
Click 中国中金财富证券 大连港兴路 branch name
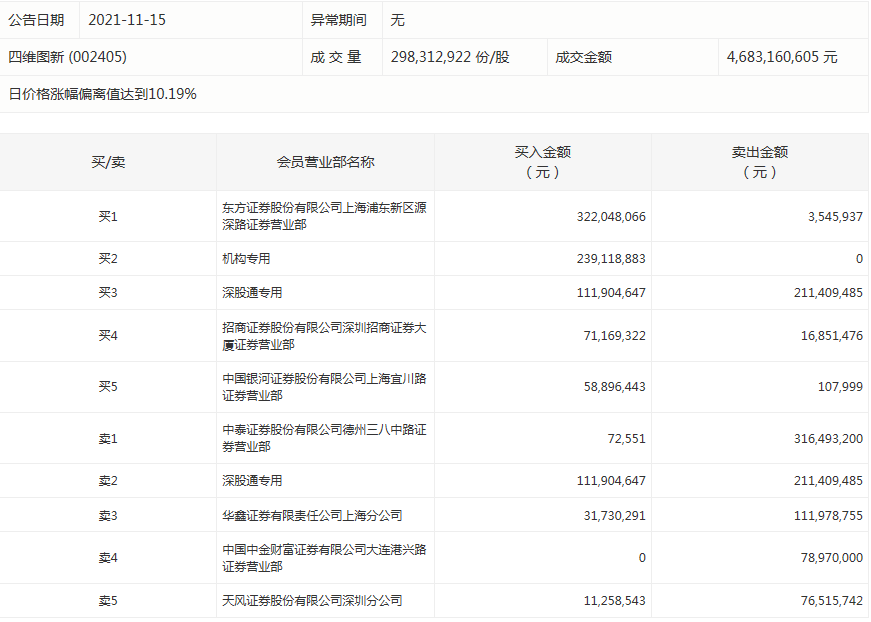[324, 558]
